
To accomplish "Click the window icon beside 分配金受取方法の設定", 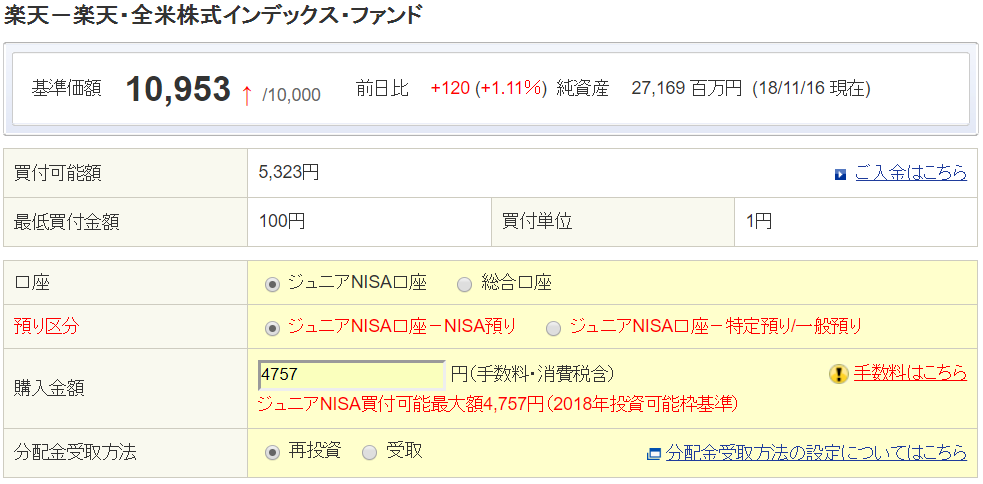I will tap(654, 453).
